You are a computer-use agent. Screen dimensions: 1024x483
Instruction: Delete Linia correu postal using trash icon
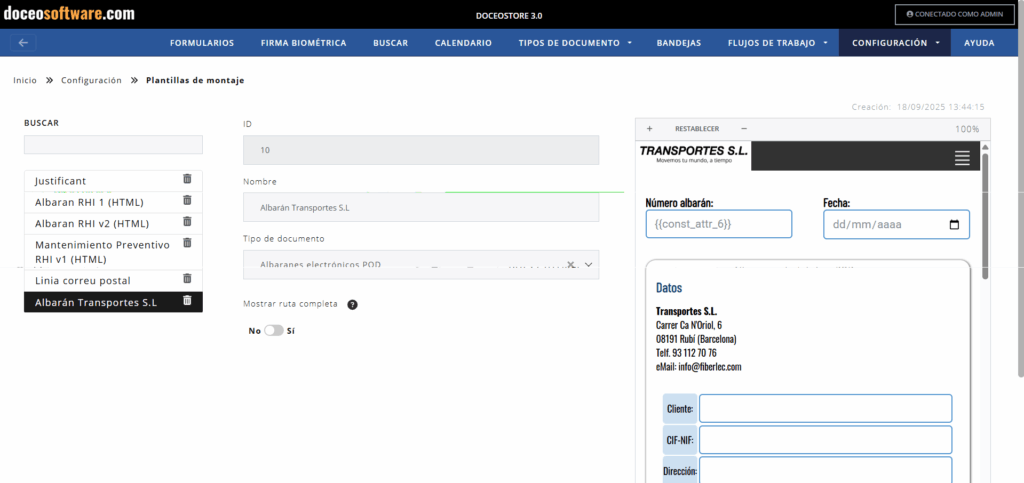click(x=187, y=279)
